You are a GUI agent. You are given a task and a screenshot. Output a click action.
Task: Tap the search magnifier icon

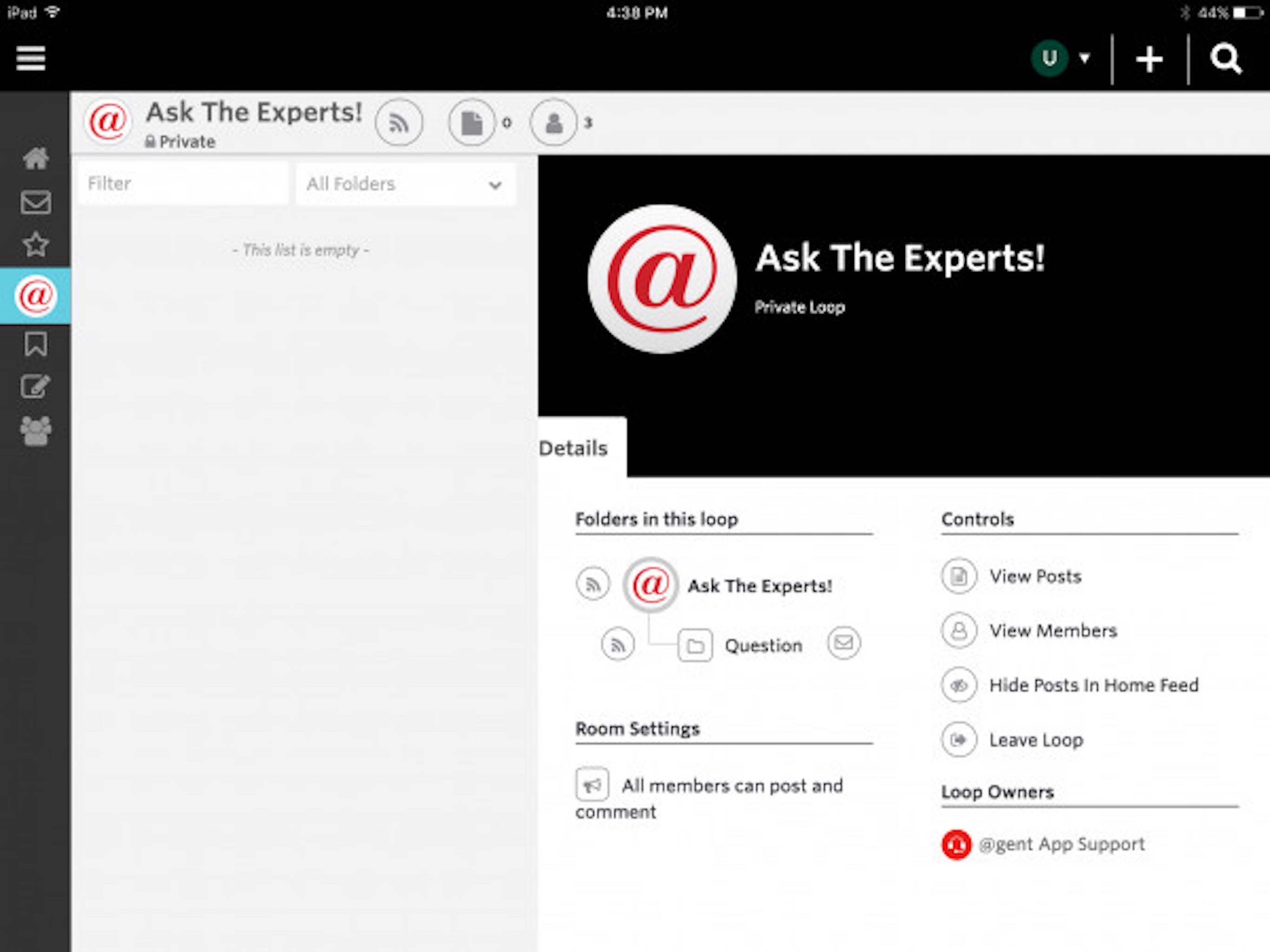(1225, 59)
